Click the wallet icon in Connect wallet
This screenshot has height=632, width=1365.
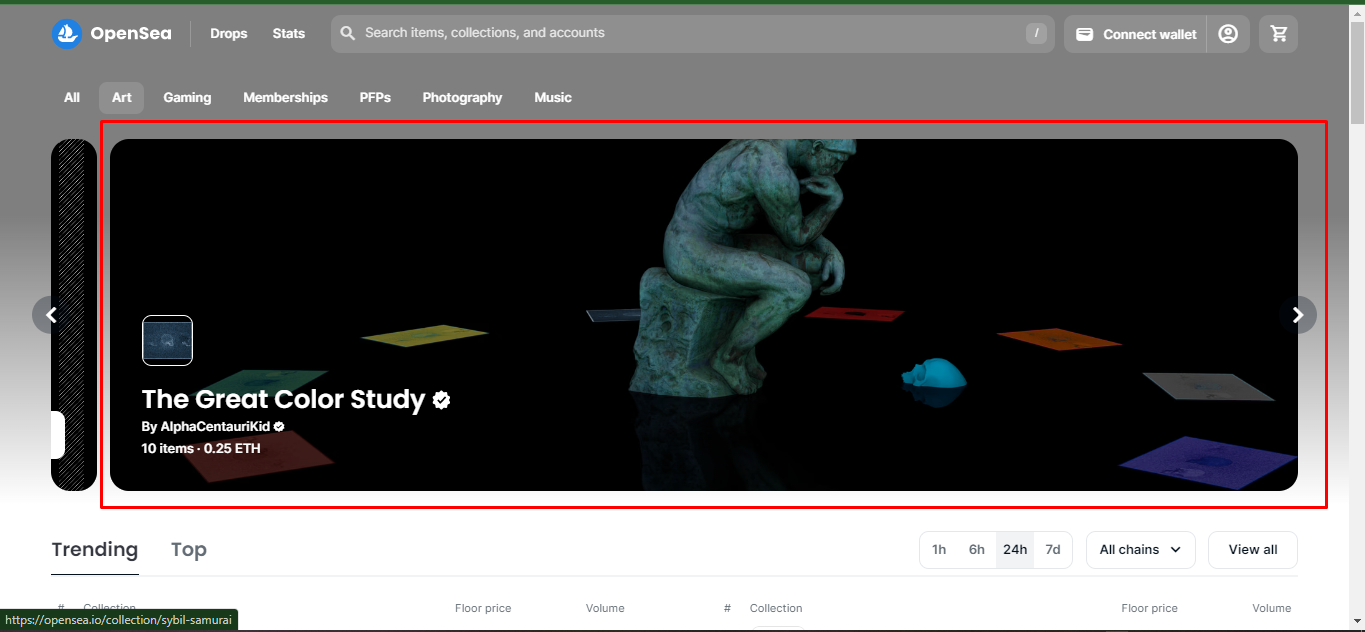1084,34
